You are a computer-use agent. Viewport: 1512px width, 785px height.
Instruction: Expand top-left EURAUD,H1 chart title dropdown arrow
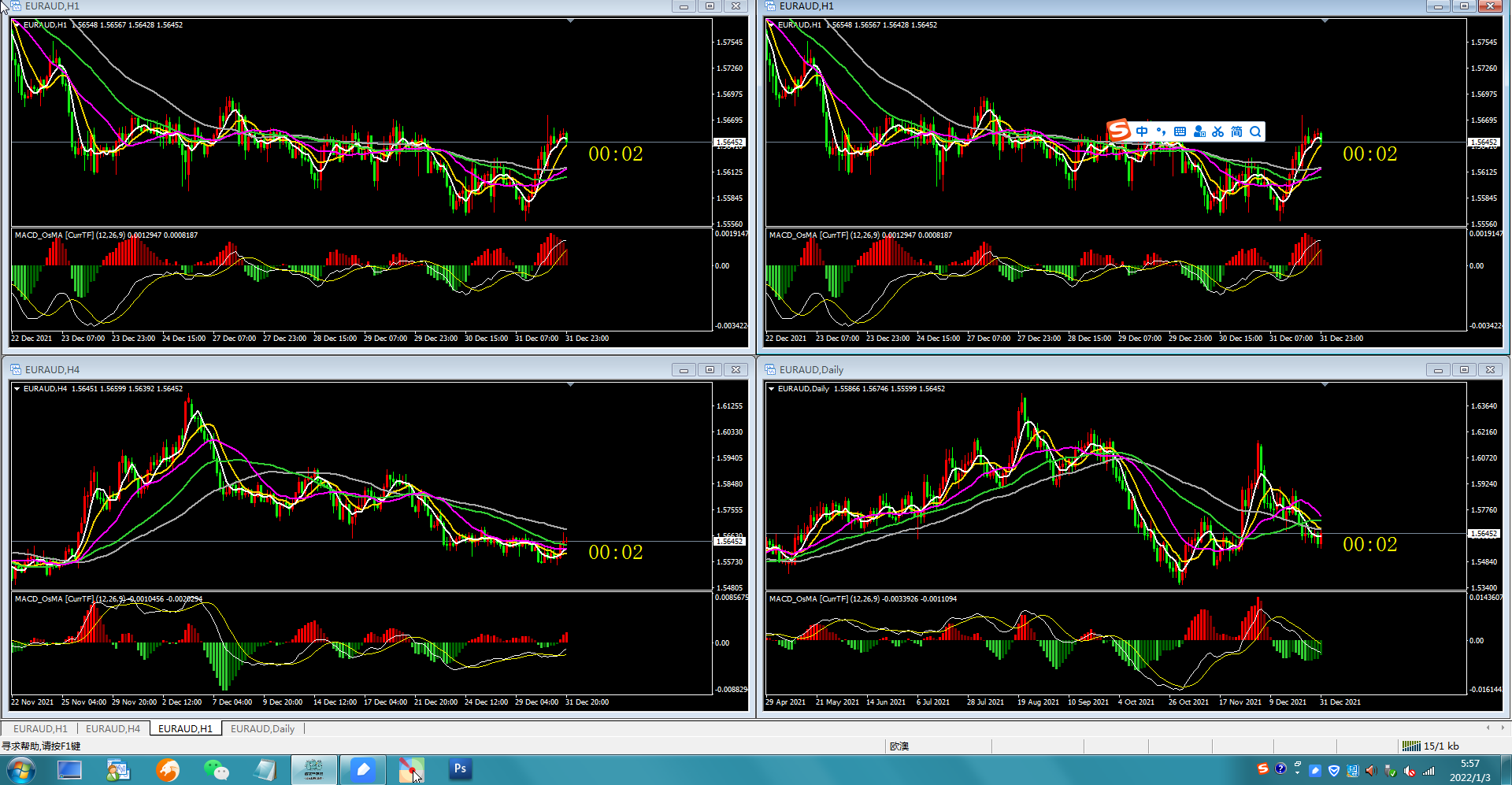coord(17,25)
